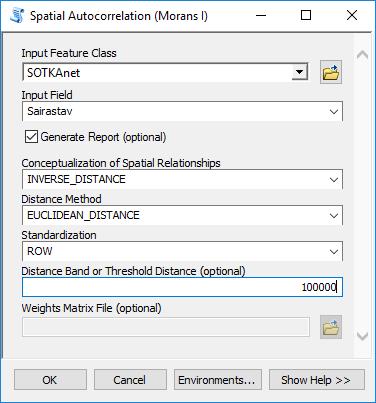Click the script tool icon in title bar
This screenshot has height=403, width=376.
click(x=17, y=16)
